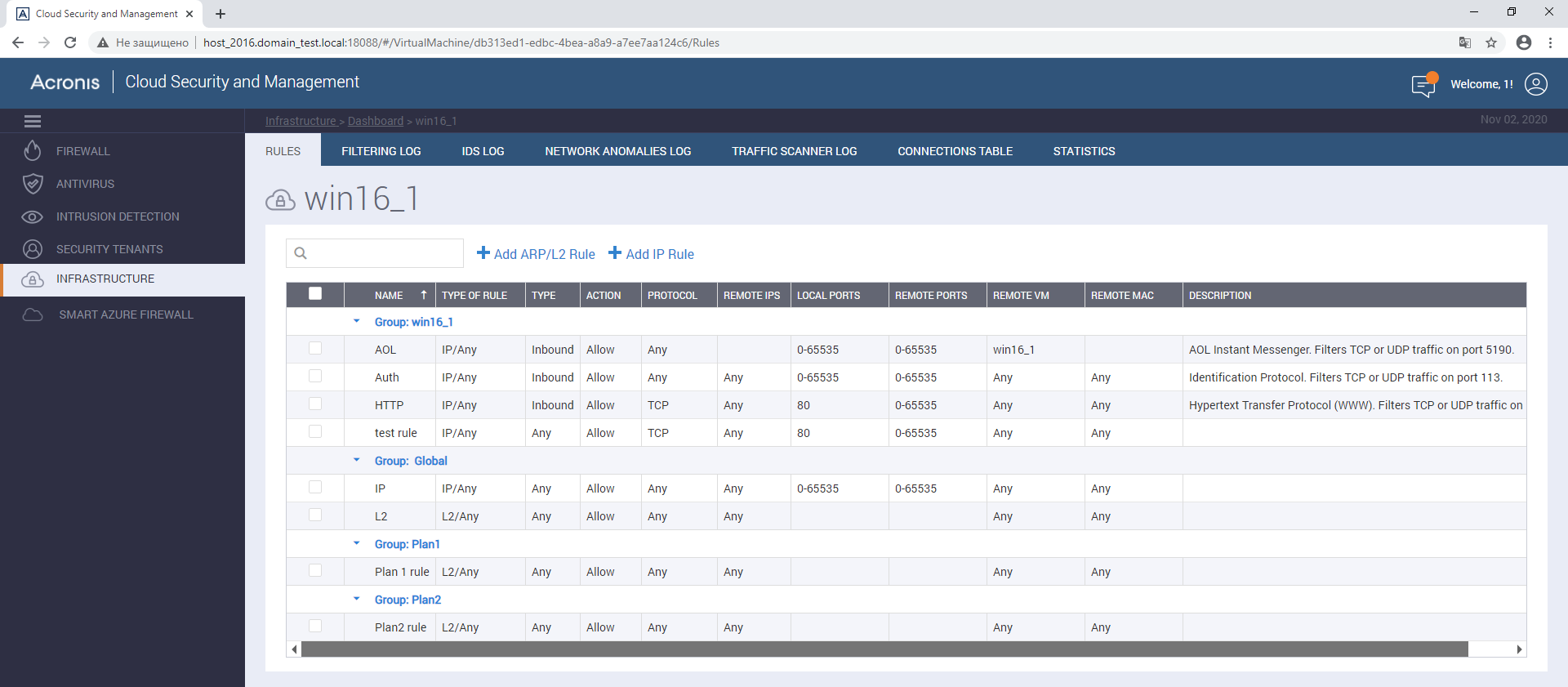1568x687 pixels.
Task: Open the notifications message icon
Action: (1423, 84)
